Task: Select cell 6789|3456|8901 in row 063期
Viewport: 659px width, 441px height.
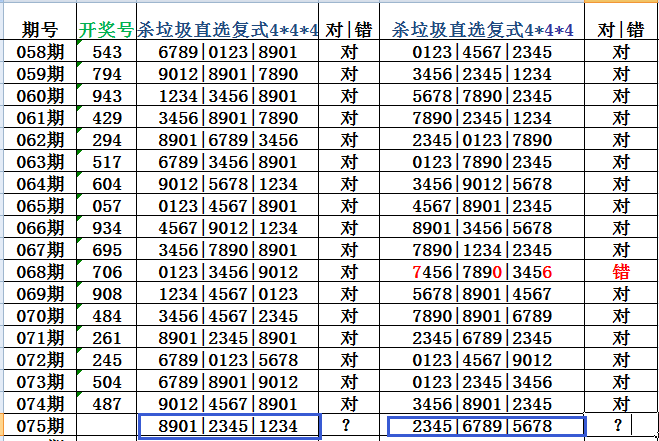Action: [227, 161]
